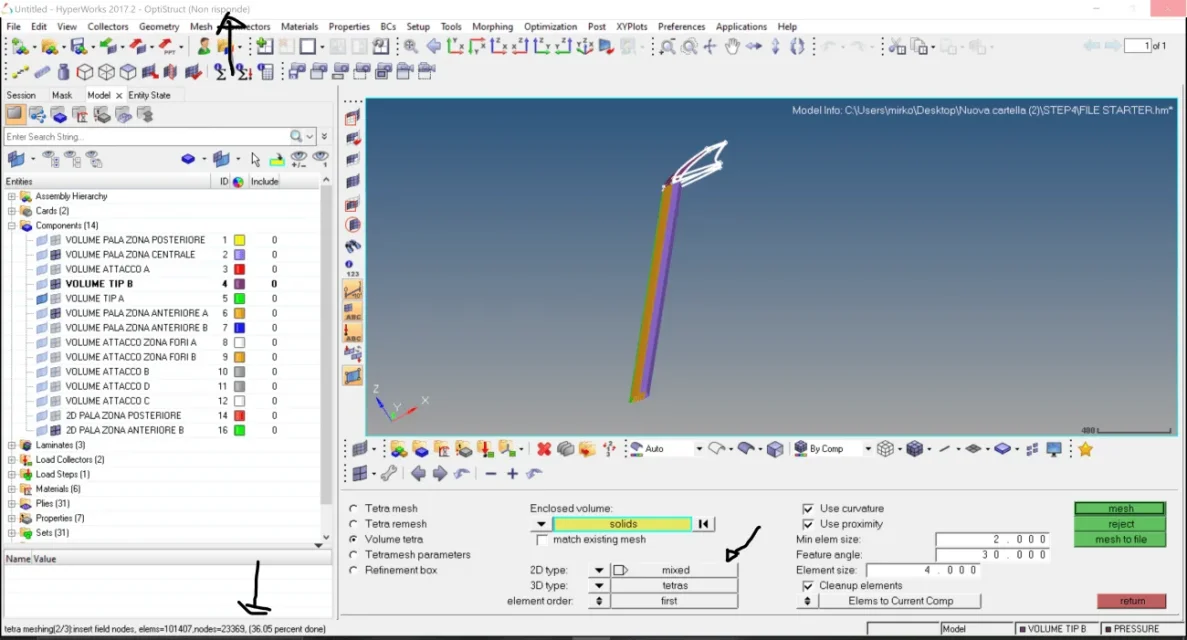Click the monitor display icon
The height and width of the screenshot is (640, 1187).
pyautogui.click(x=1054, y=449)
